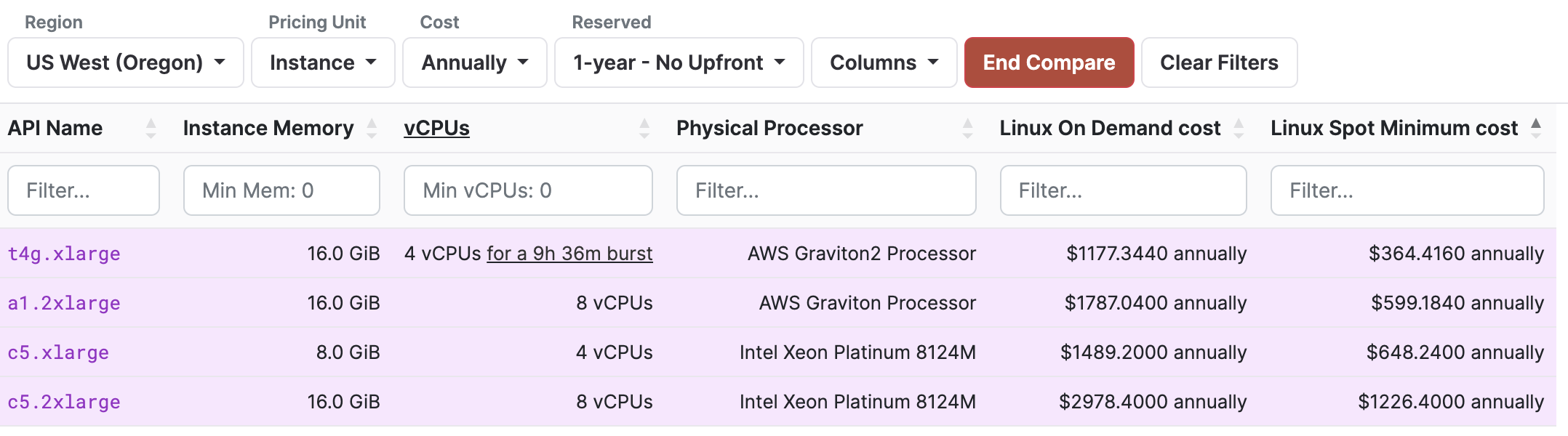Open the US West (Oregon) region dropdown
This screenshot has height=436, width=1568.
pyautogui.click(x=125, y=63)
